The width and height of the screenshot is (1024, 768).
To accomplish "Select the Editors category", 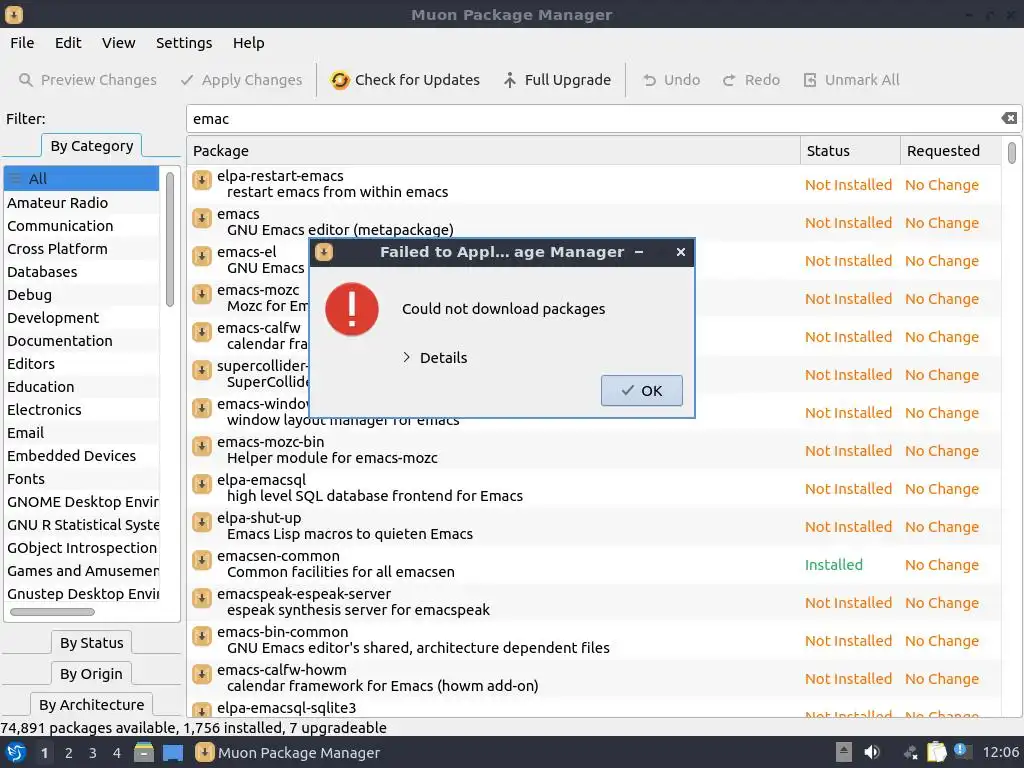I will (81, 364).
